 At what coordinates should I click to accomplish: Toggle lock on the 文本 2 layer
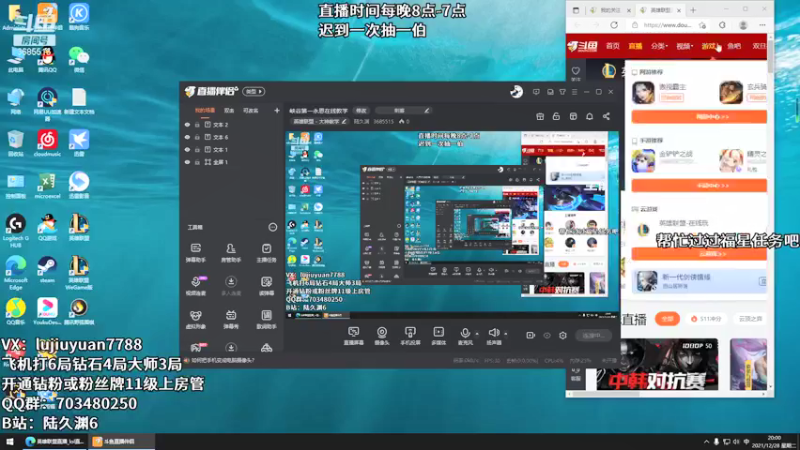(197, 124)
